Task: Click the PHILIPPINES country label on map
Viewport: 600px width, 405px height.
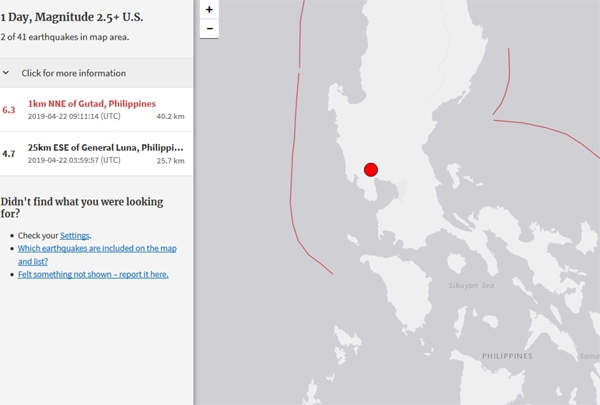Action: 507,356
